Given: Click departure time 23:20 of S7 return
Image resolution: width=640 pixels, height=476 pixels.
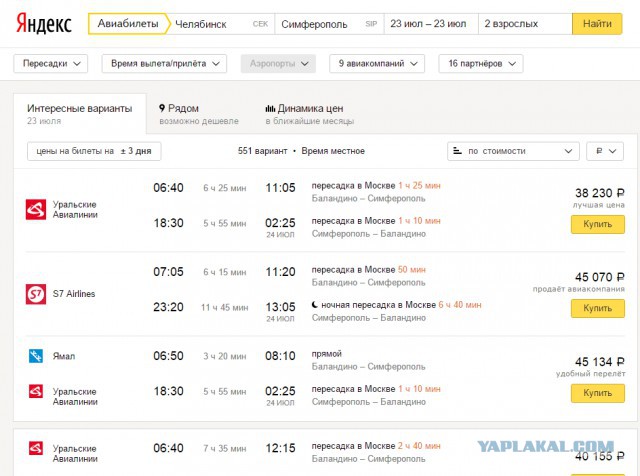Looking at the screenshot, I should [x=168, y=307].
